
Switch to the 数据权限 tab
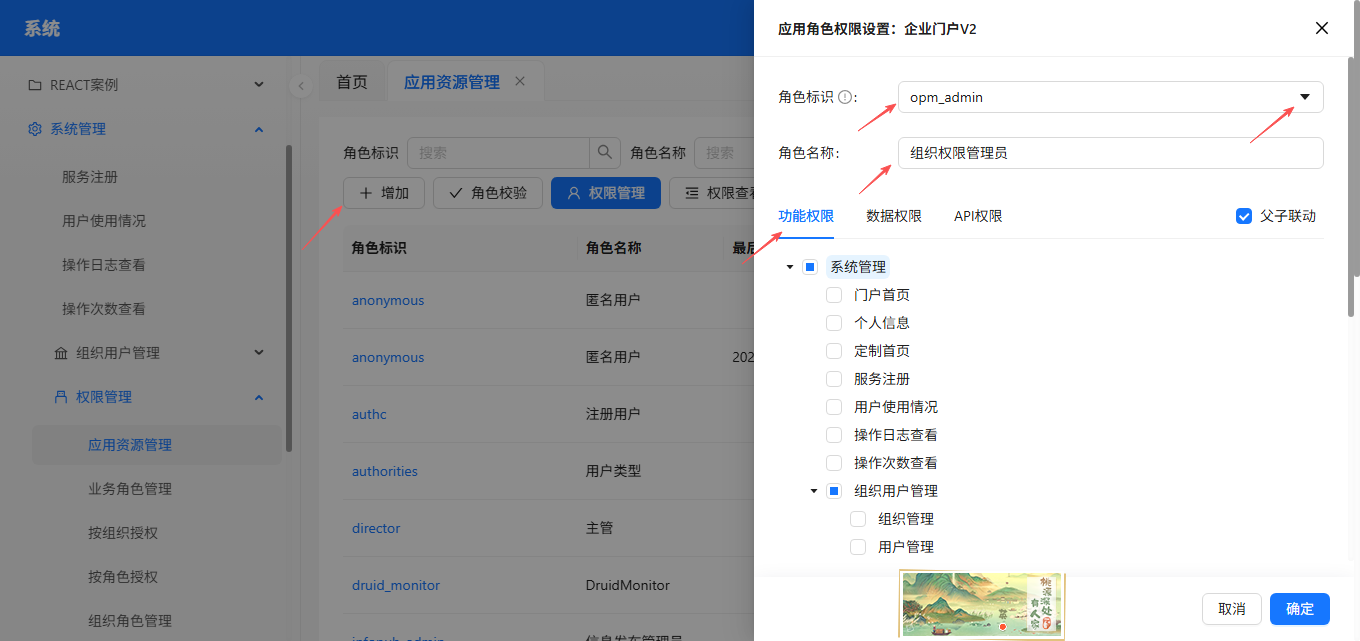pyautogui.click(x=894, y=216)
